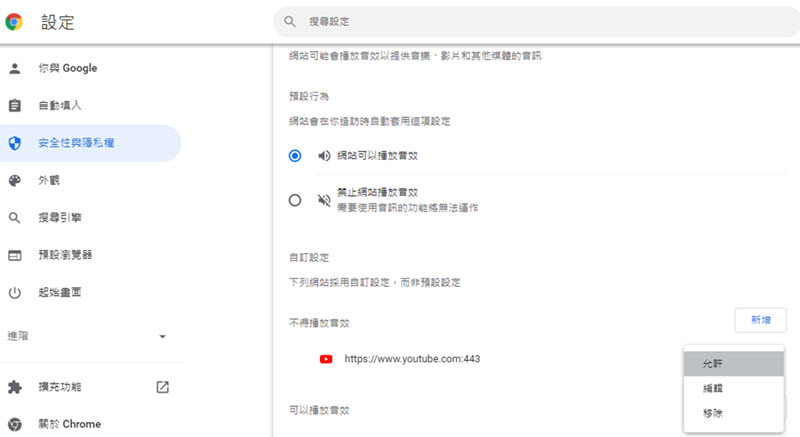
Task: Click the https://www.youtube.com:443 site entry
Action: (412, 359)
